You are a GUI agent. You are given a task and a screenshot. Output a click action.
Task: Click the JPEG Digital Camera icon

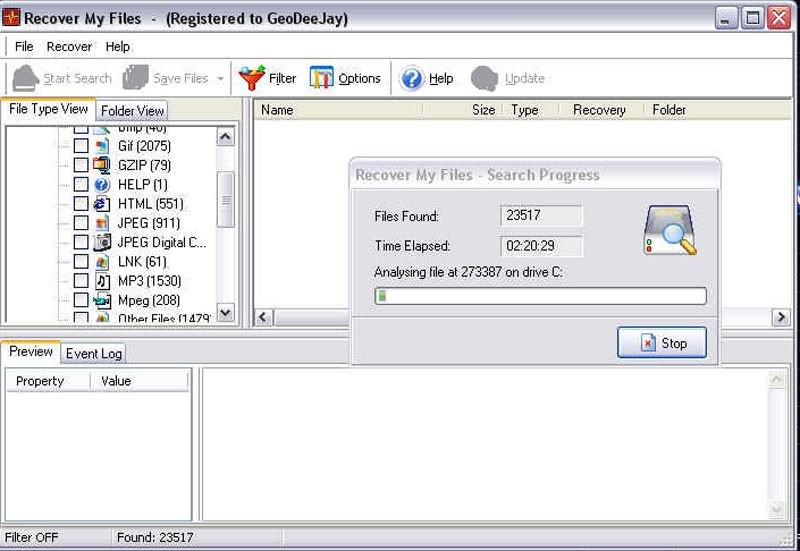[x=102, y=242]
